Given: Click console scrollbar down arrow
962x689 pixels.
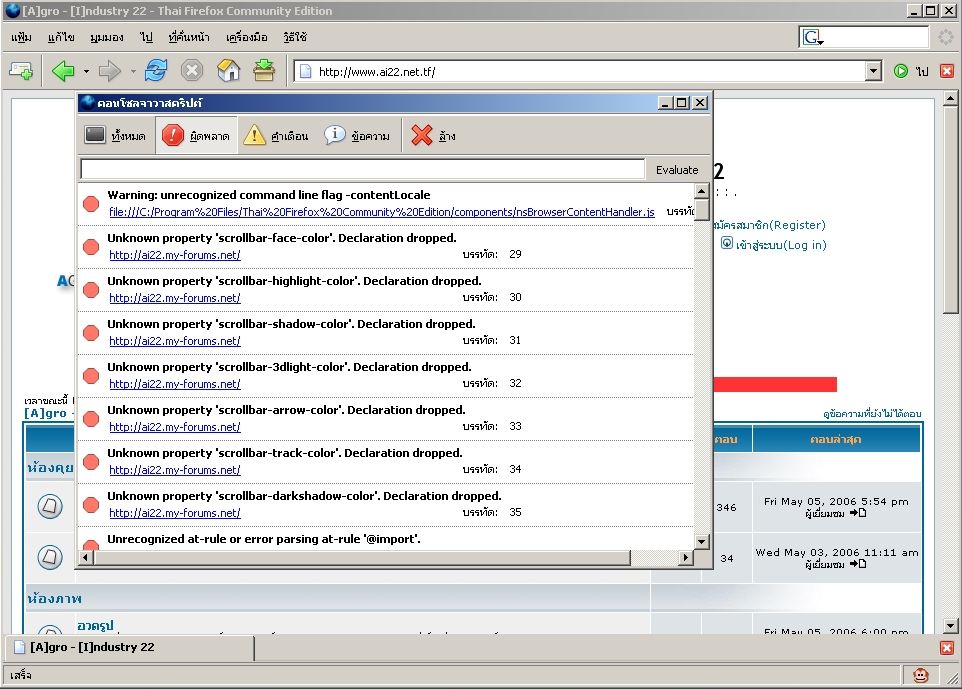Looking at the screenshot, I should click(702, 541).
